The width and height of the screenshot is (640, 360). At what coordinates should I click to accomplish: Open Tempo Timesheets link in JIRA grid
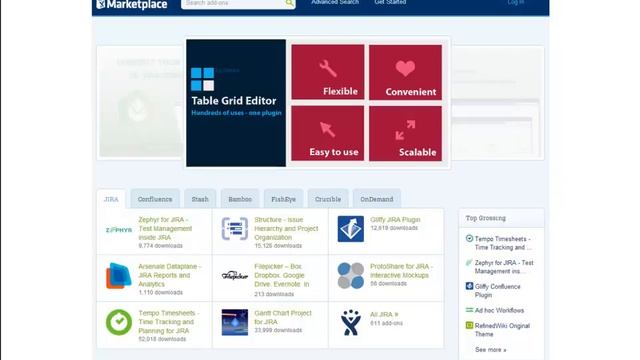click(x=169, y=322)
